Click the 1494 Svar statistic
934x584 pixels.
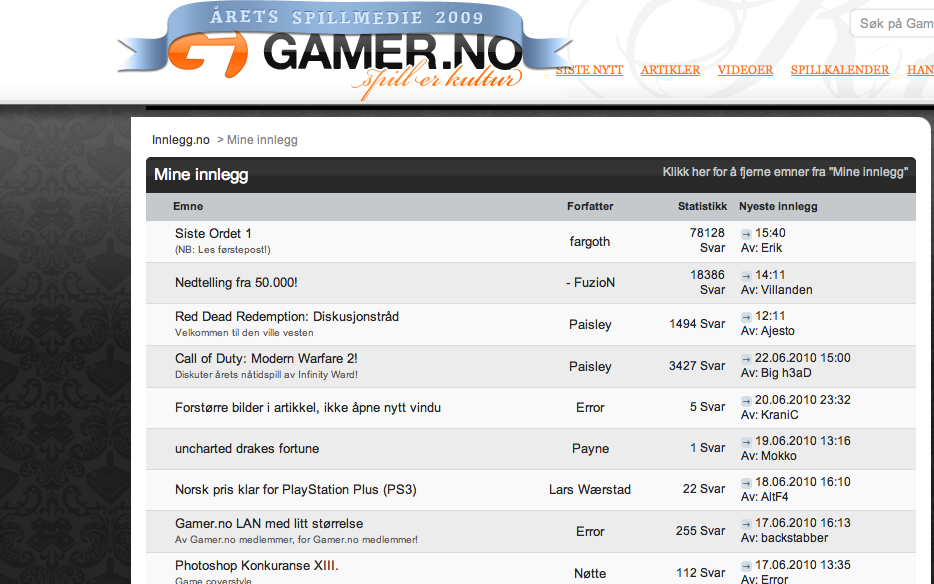(x=697, y=324)
